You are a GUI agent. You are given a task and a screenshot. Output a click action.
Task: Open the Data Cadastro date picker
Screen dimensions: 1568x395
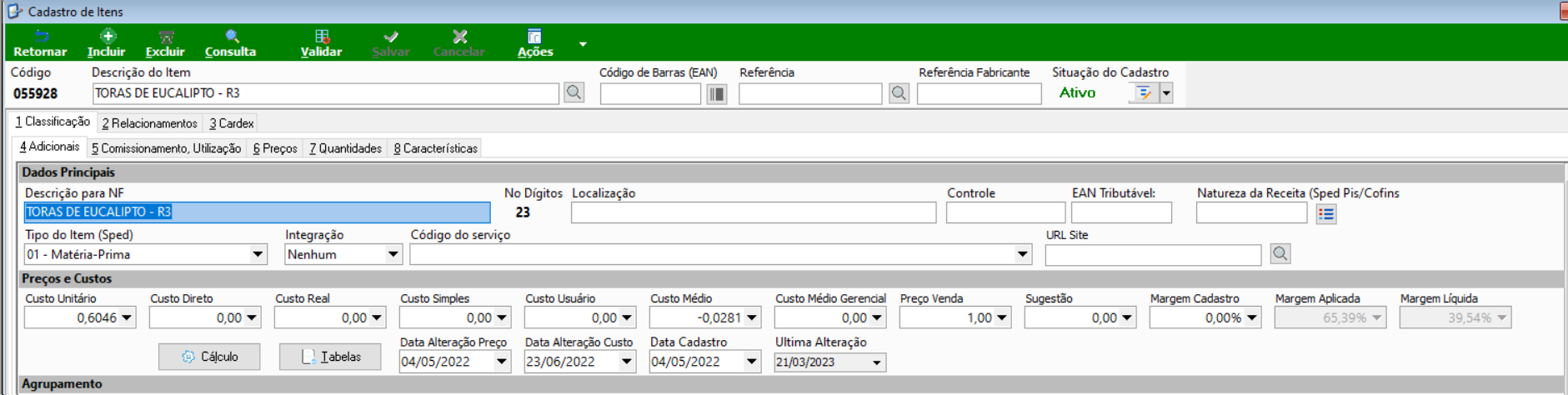click(x=752, y=362)
